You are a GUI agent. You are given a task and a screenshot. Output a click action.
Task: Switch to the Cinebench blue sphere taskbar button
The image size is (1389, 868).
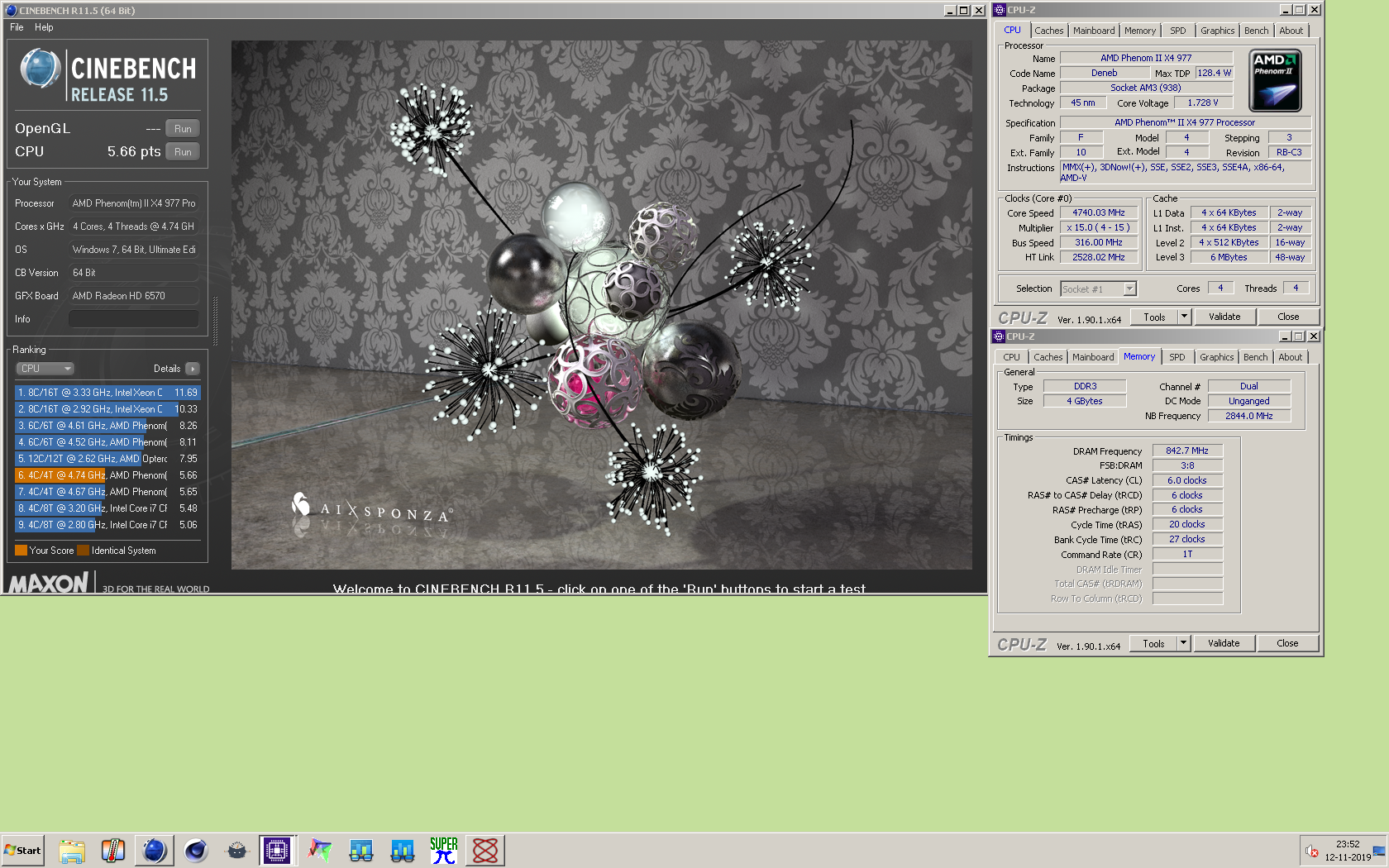tap(154, 850)
